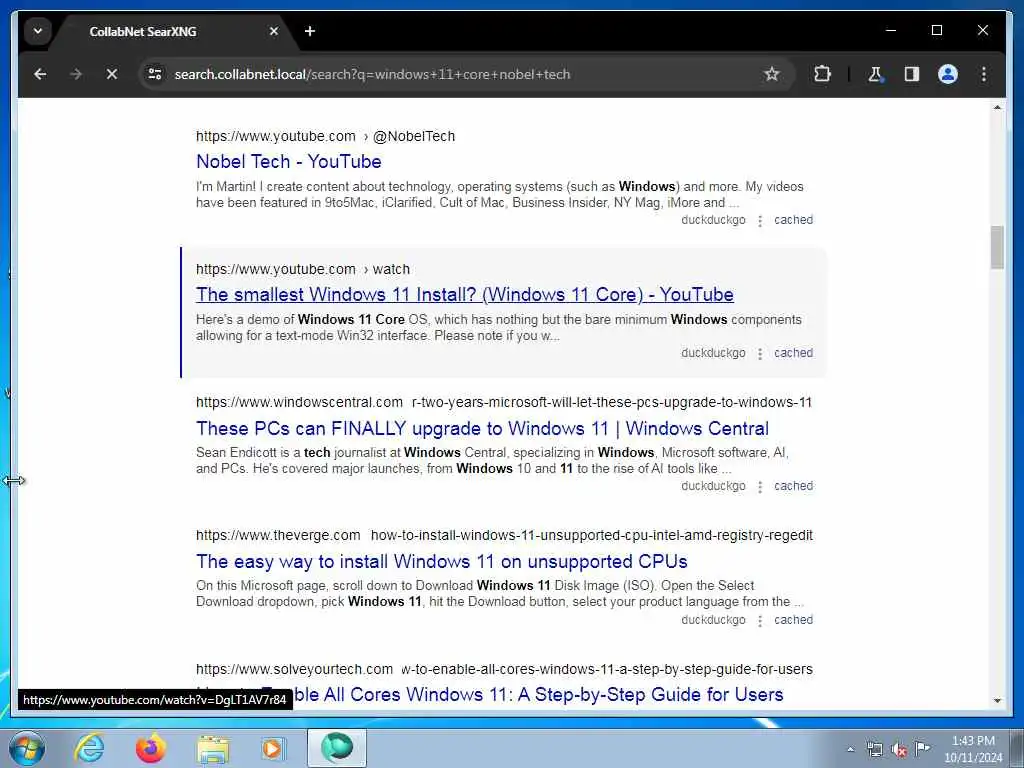
Task: Click the forward navigation arrow
Action: 76,74
